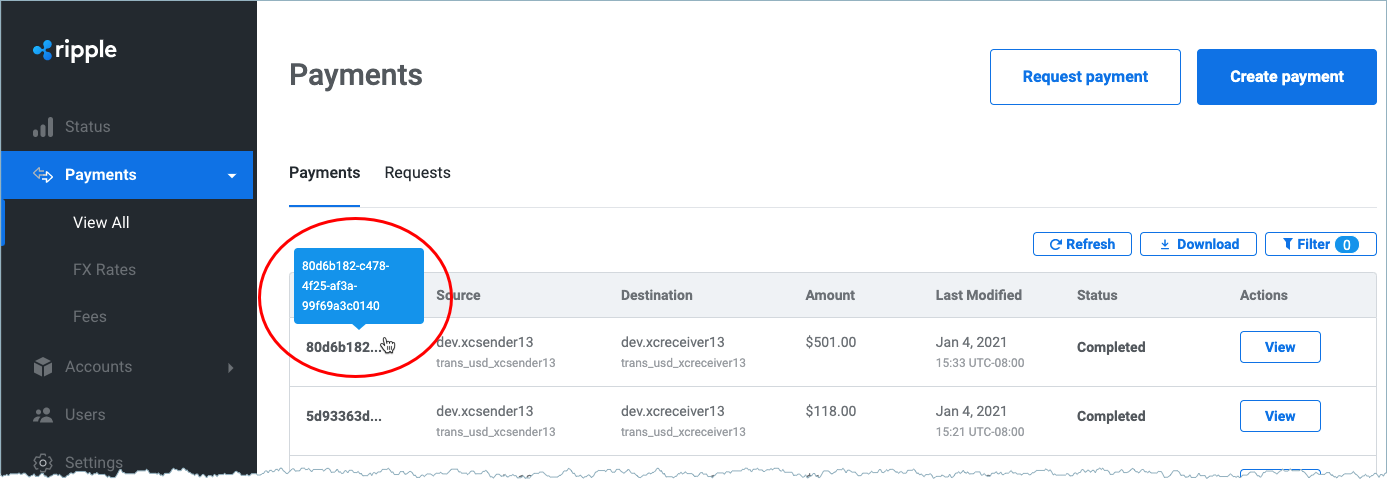Click the Amount column header
The image size is (1387, 479).
830,295
